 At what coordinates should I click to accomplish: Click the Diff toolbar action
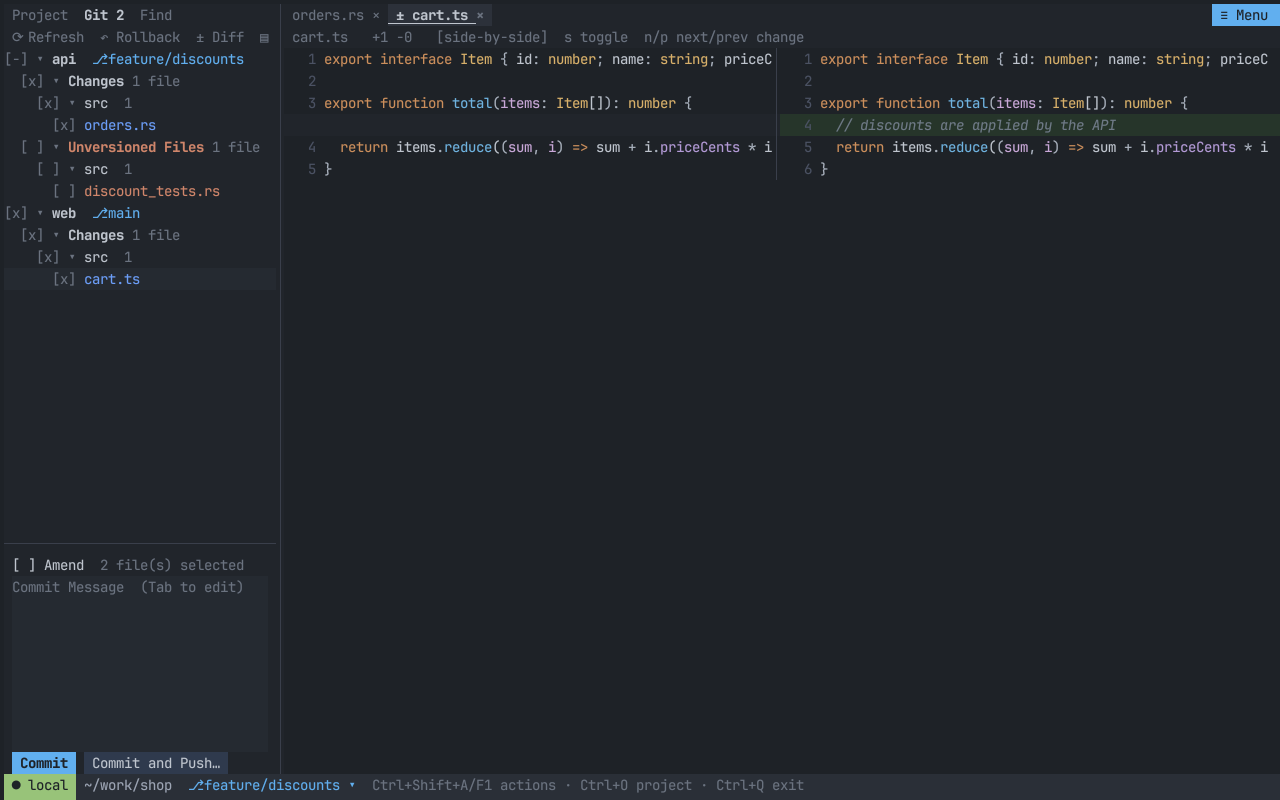coord(220,37)
